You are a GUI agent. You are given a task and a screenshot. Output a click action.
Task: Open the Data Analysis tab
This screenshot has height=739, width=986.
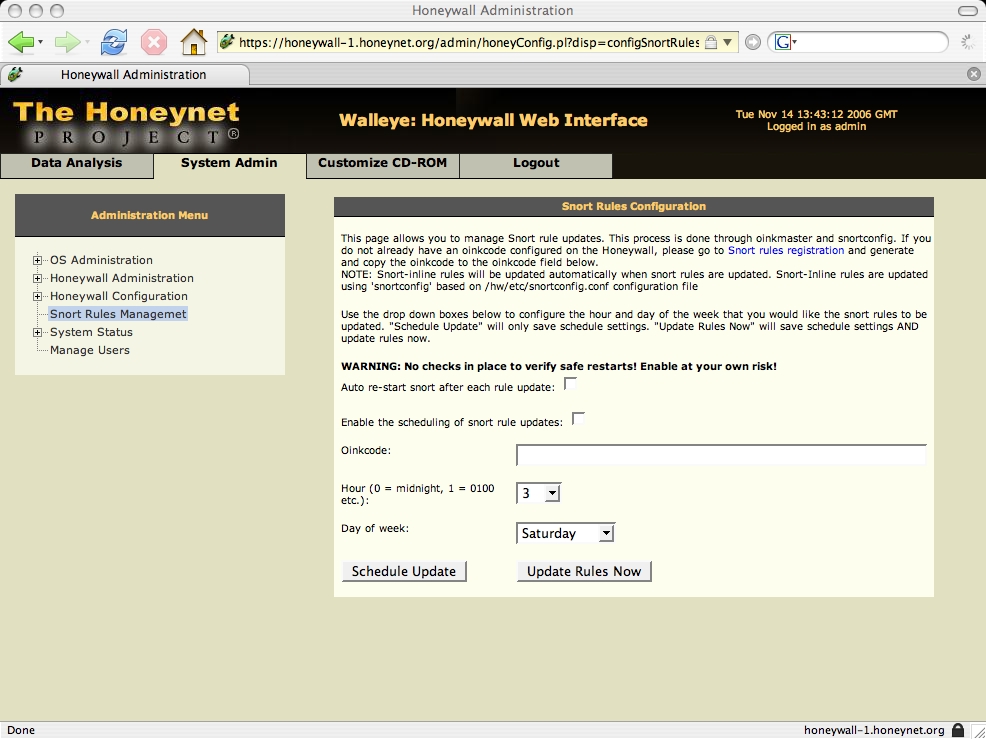(77, 164)
